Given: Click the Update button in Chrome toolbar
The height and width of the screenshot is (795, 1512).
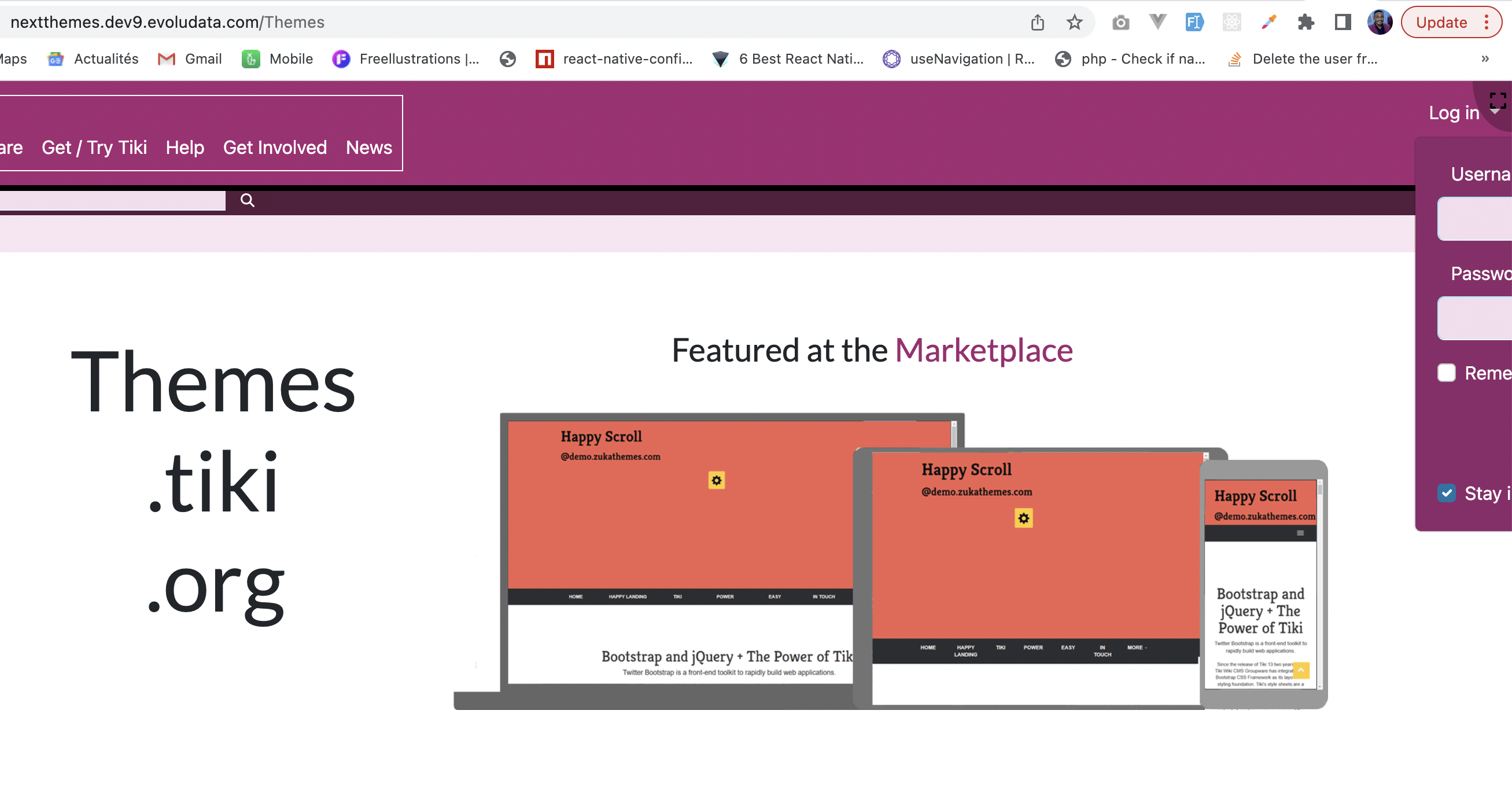Looking at the screenshot, I should point(1441,23).
